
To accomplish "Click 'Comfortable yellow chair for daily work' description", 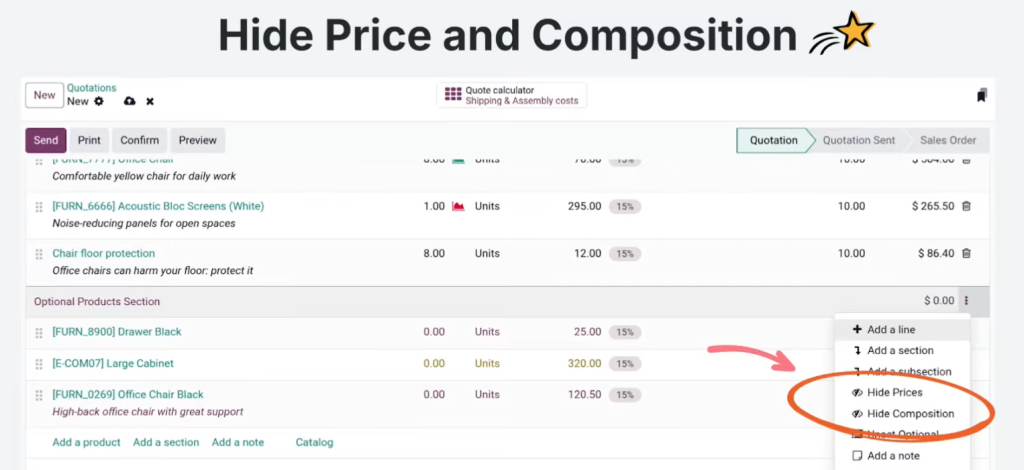I will [x=144, y=176].
